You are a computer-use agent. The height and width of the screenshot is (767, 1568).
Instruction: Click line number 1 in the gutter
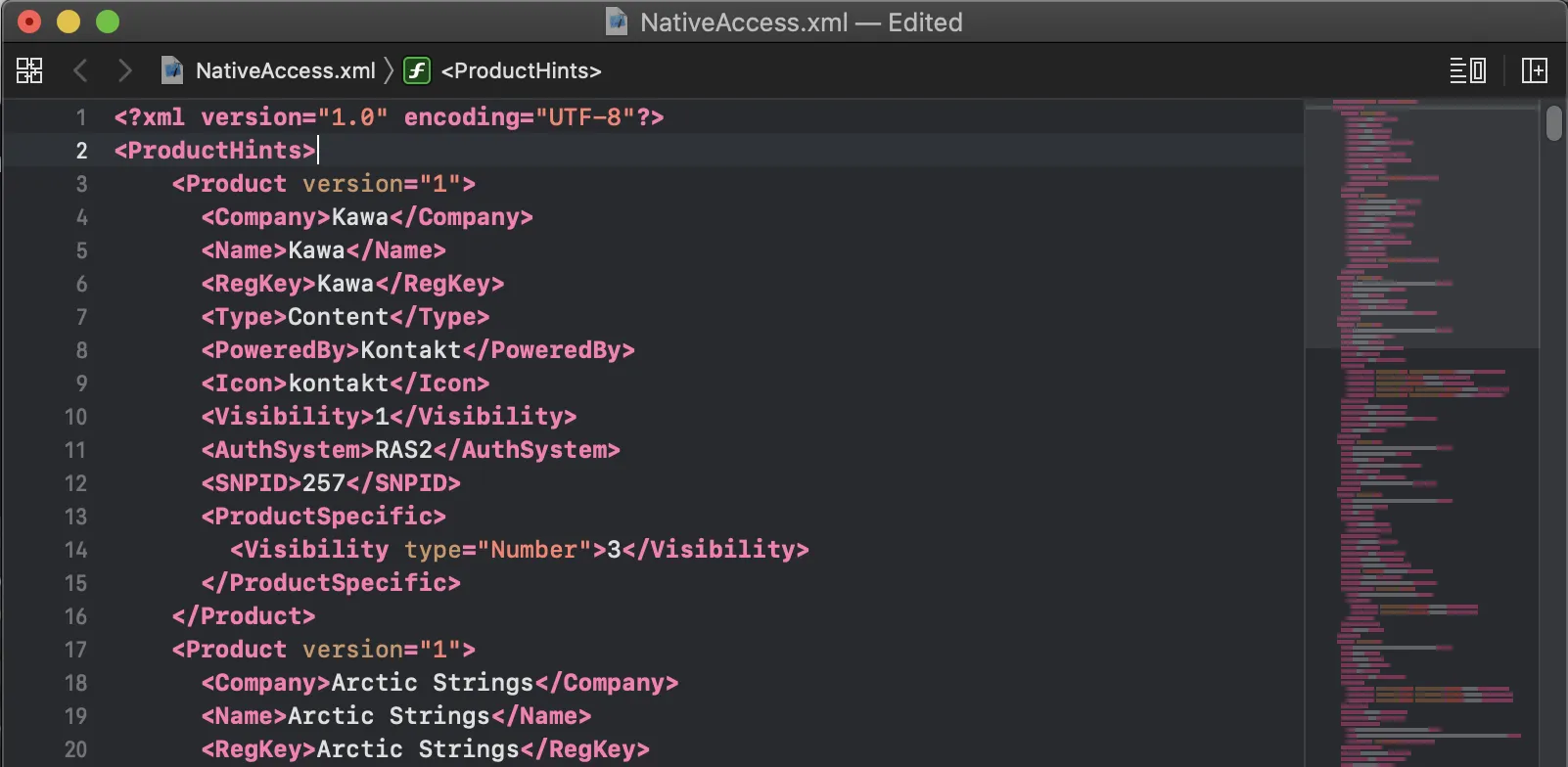[x=81, y=117]
